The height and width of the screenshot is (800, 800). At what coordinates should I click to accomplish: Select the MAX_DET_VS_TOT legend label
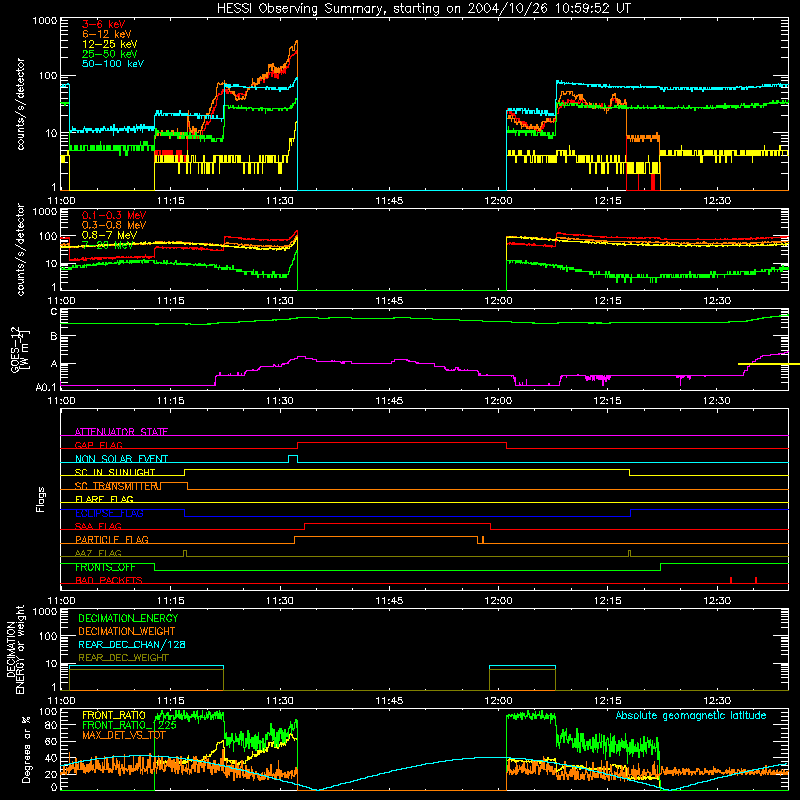(123, 735)
